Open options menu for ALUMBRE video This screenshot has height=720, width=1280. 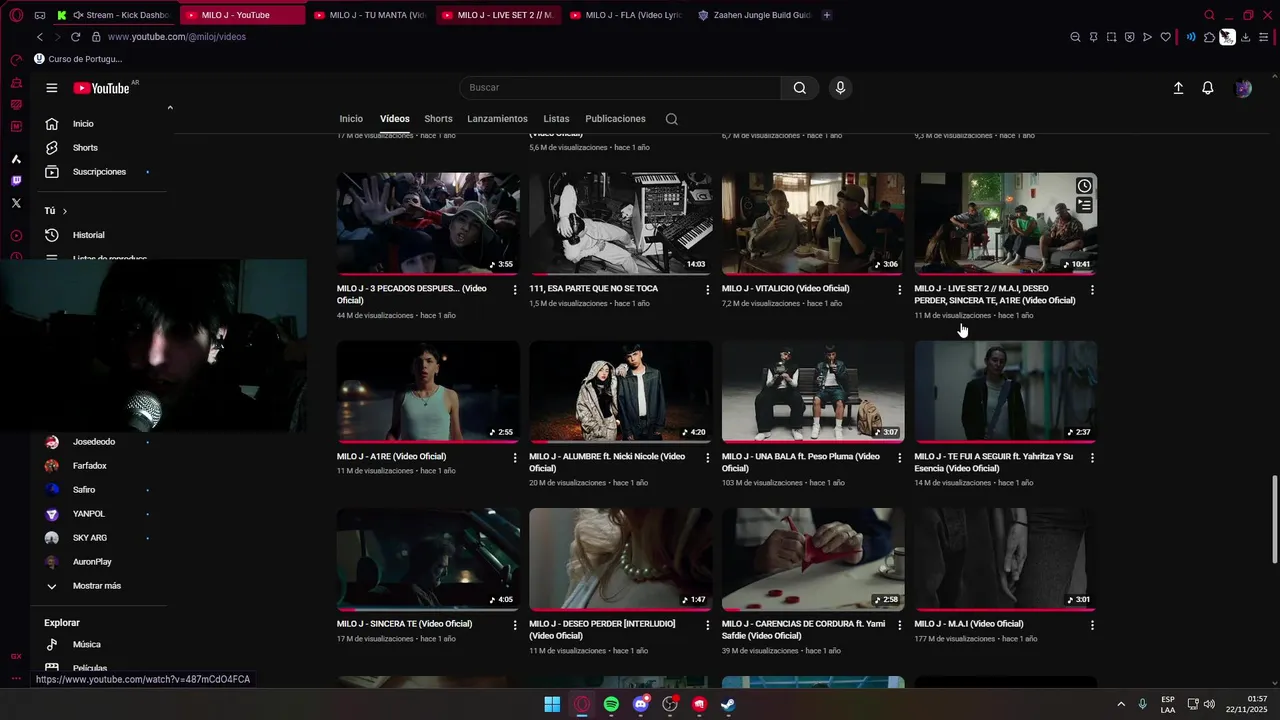coord(708,458)
